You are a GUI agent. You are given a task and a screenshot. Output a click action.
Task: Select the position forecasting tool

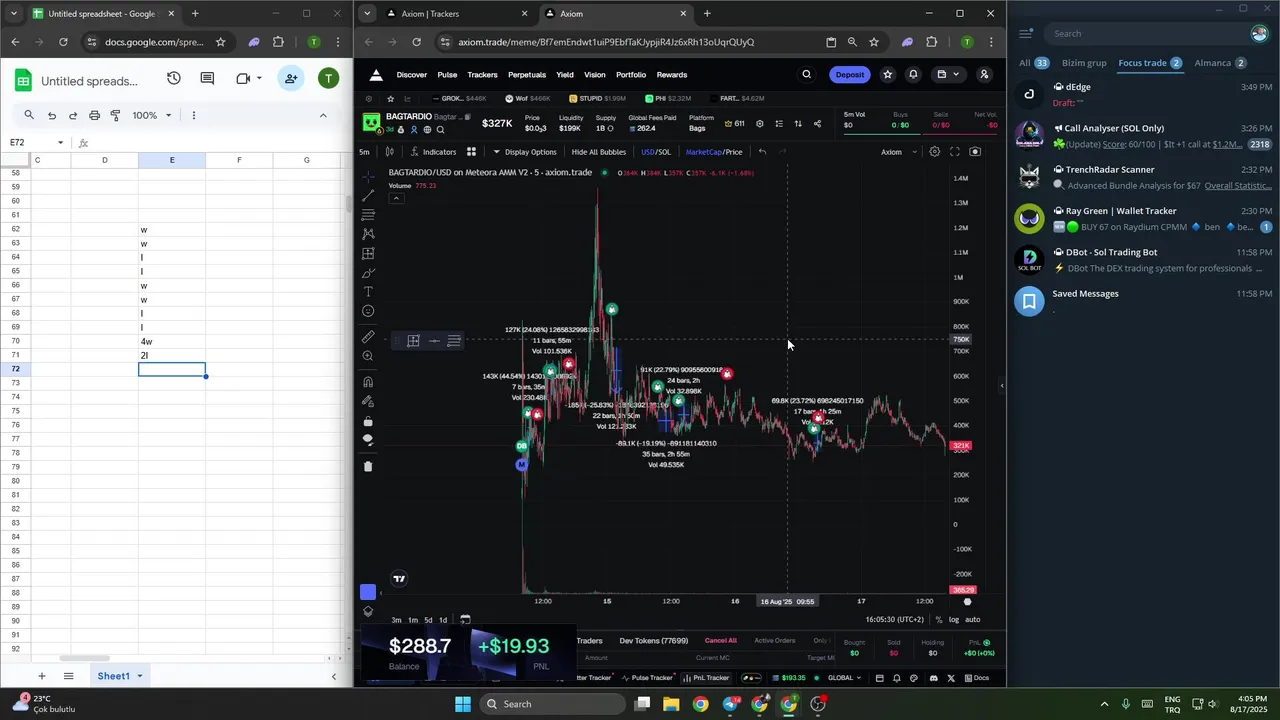point(368,253)
